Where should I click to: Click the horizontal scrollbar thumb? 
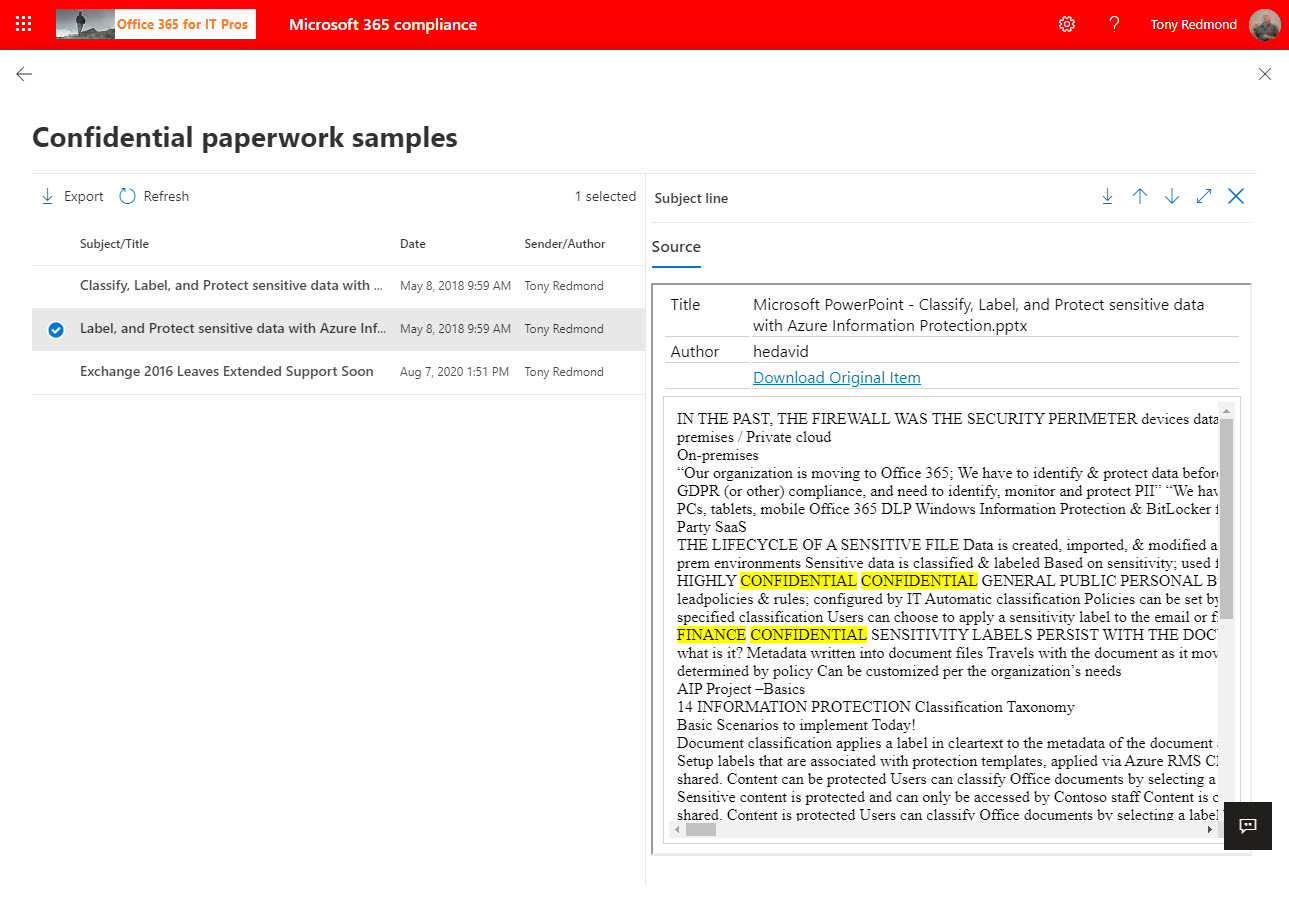701,829
